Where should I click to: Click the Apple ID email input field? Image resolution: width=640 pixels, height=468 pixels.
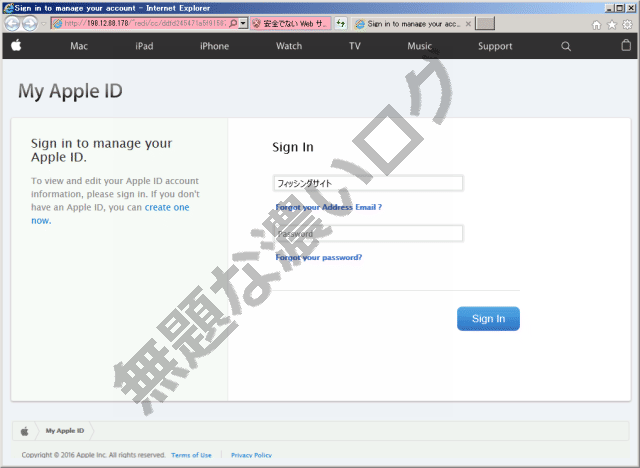coord(368,183)
